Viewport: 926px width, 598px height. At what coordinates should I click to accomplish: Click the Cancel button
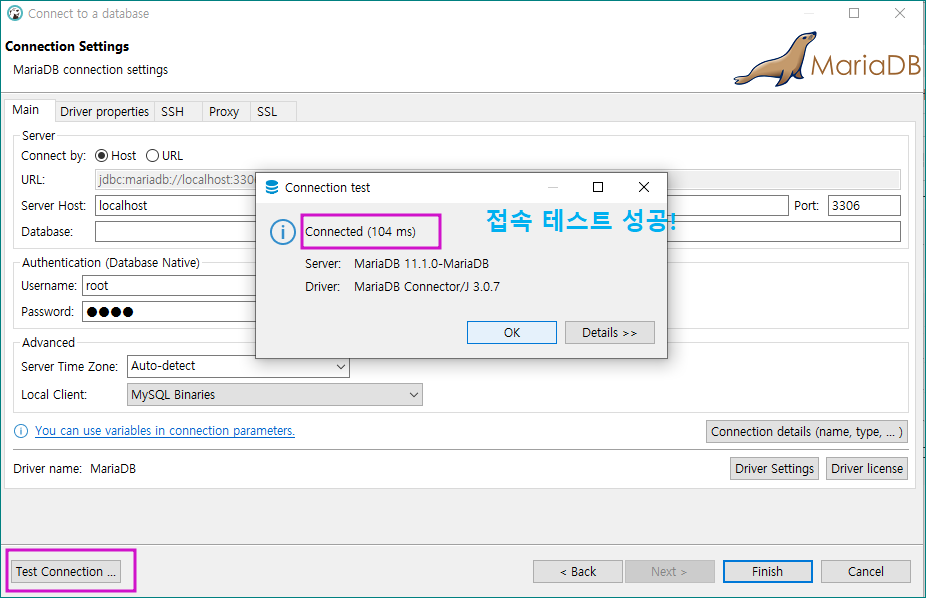click(x=866, y=571)
